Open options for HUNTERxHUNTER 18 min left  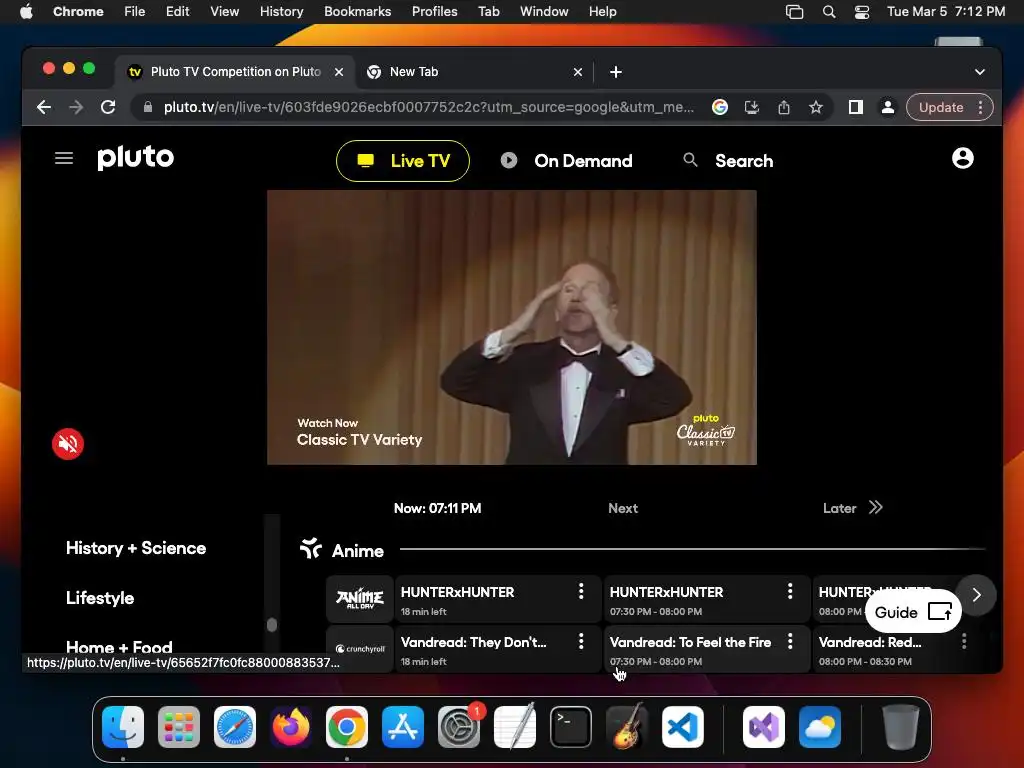pyautogui.click(x=581, y=592)
